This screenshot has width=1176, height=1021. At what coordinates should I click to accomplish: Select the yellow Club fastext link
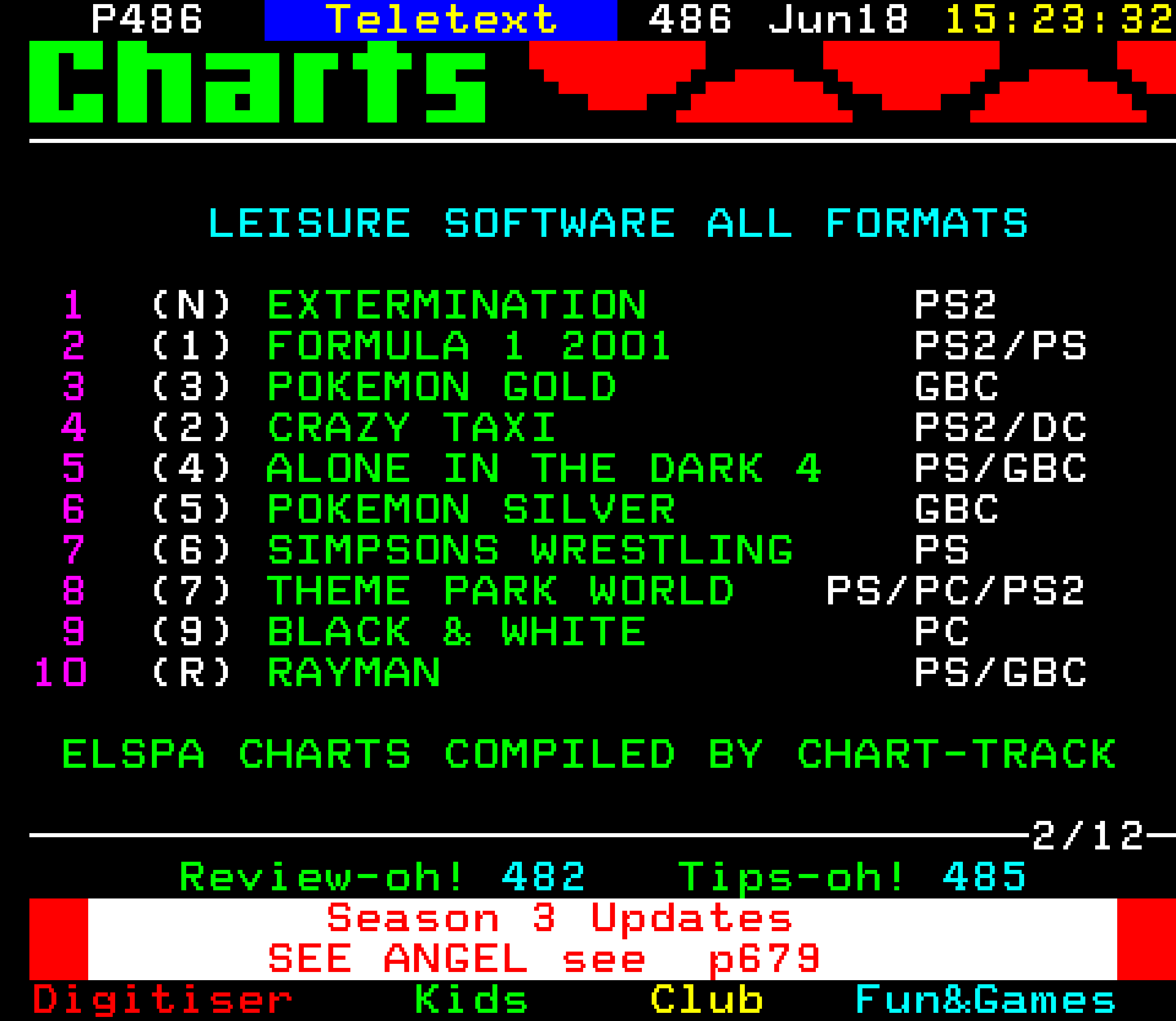click(706, 999)
